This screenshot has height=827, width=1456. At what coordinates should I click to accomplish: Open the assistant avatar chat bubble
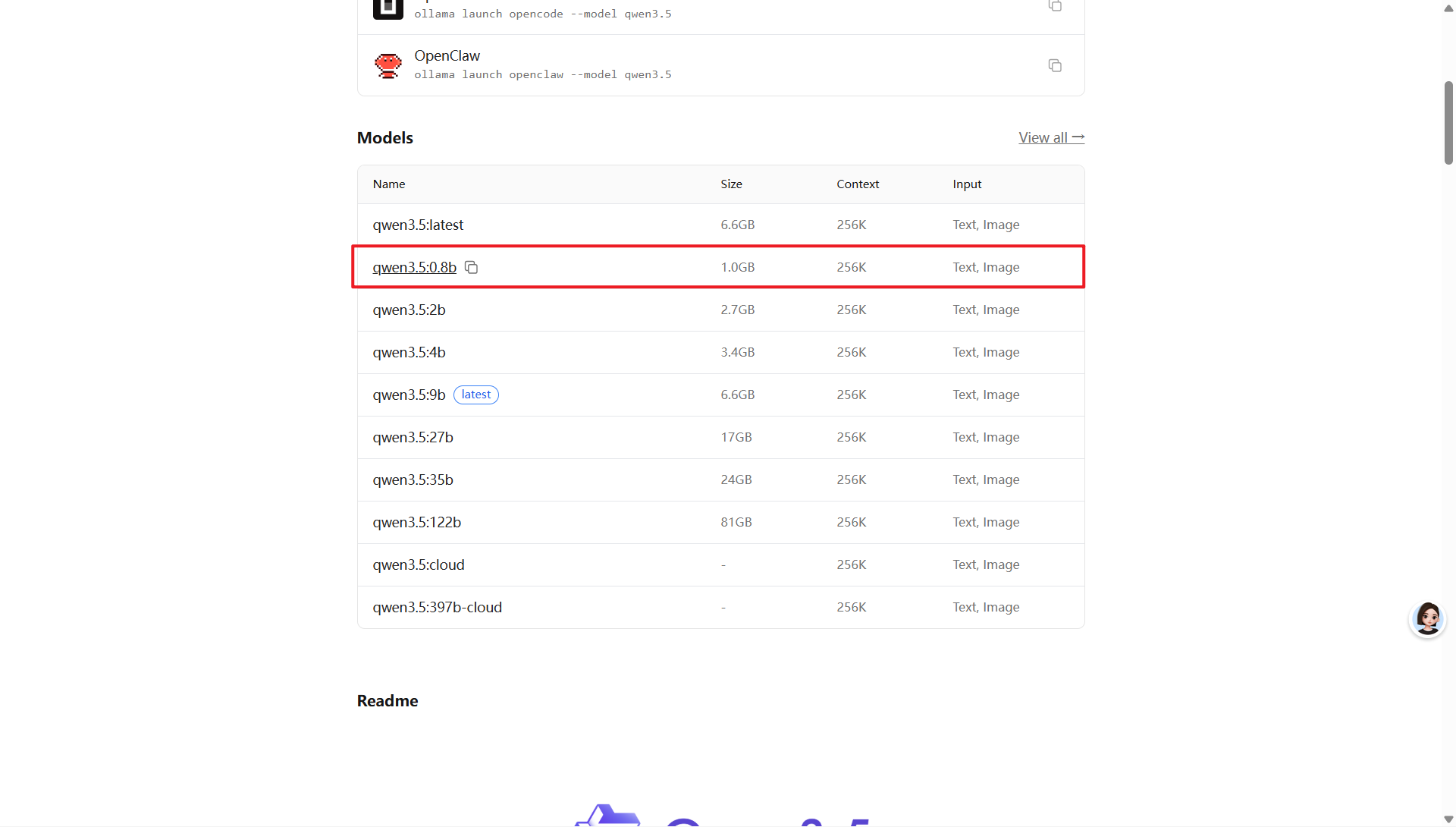pos(1428,619)
